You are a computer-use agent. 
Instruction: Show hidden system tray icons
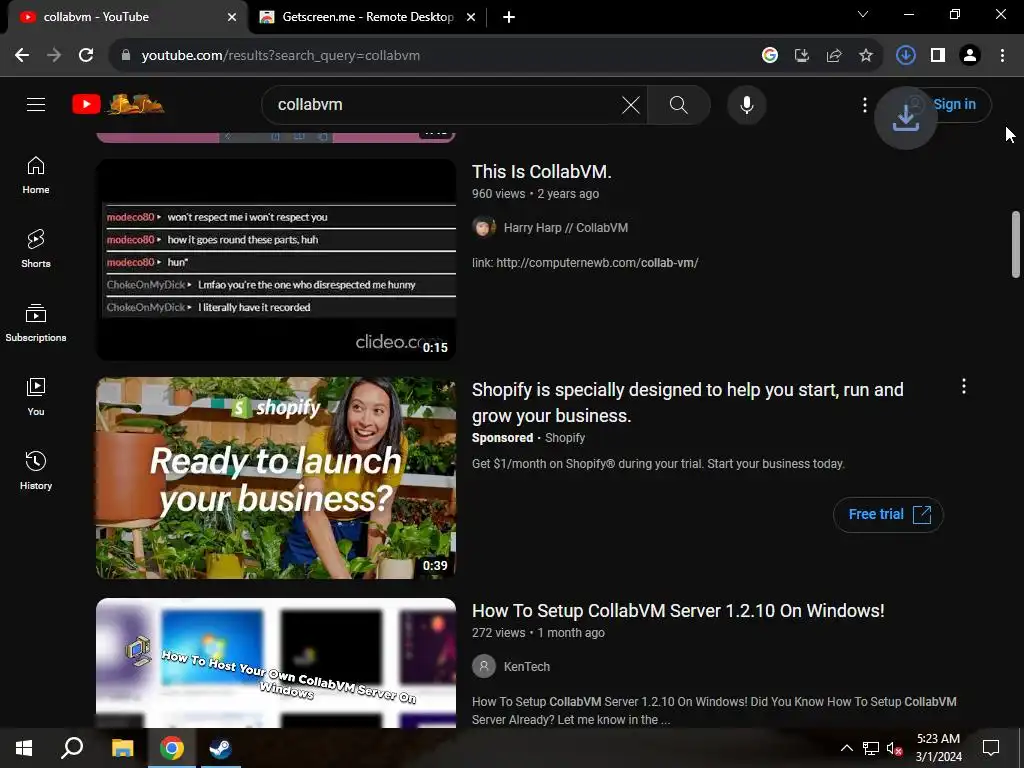(x=846, y=748)
